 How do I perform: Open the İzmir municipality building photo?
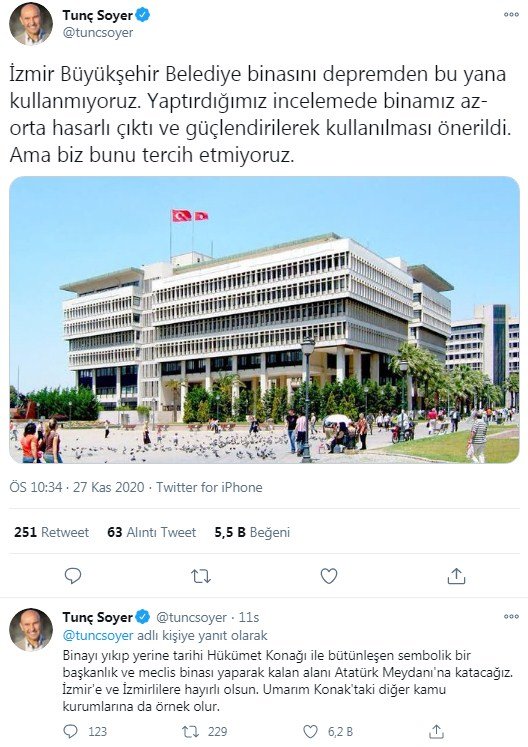[x=264, y=320]
